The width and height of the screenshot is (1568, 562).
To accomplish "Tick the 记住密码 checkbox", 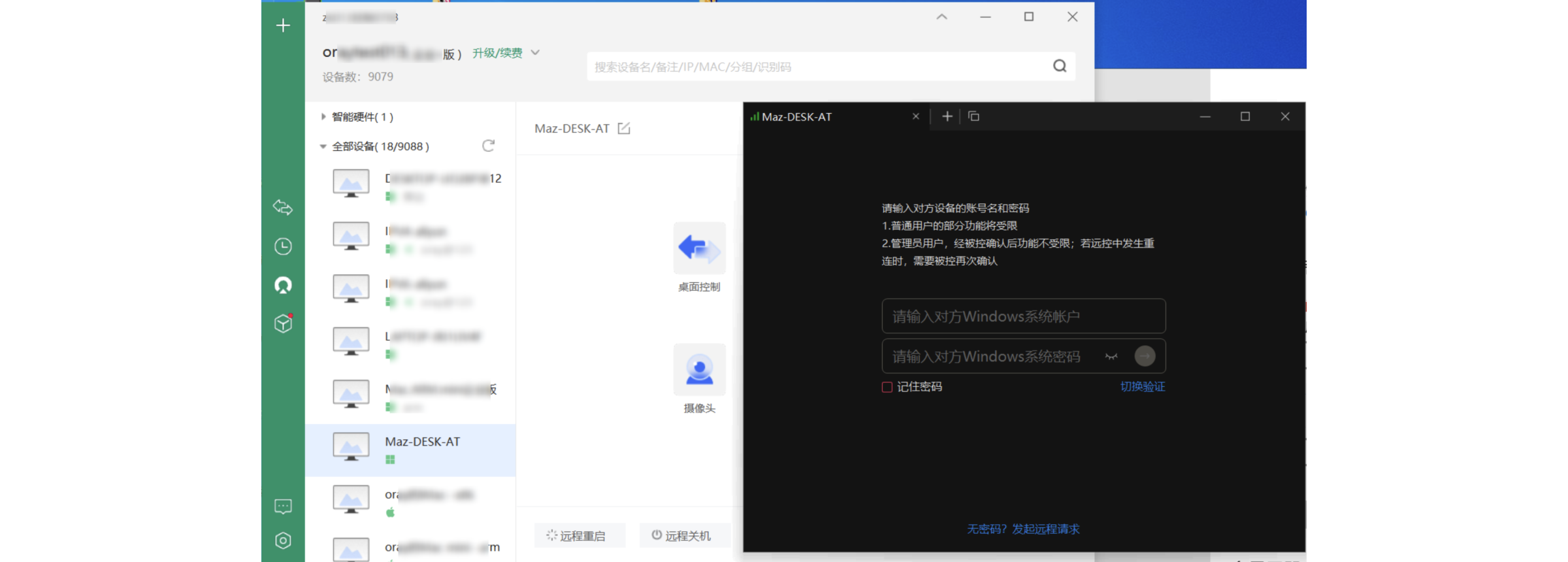I will tap(887, 387).
